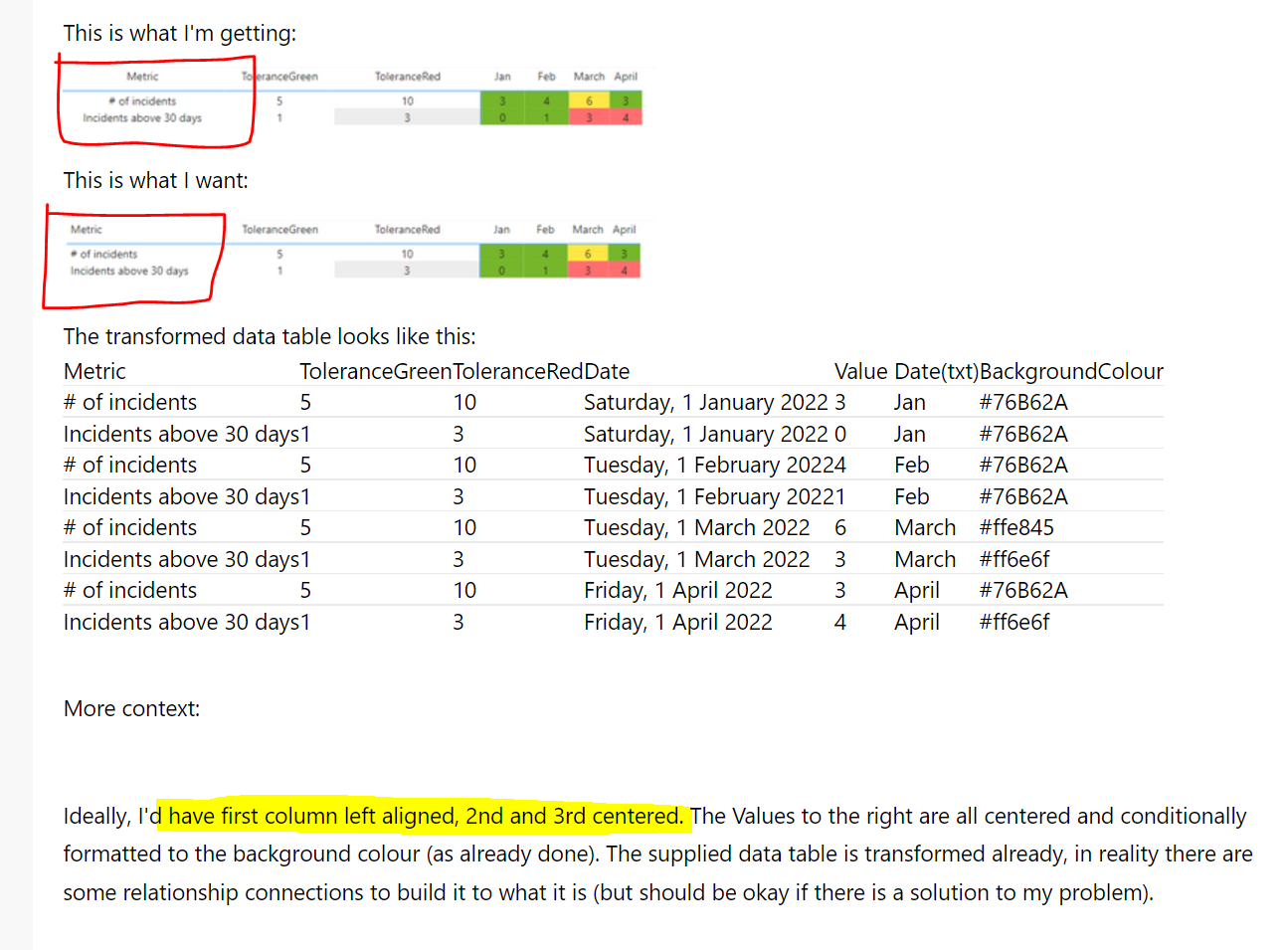Image resolution: width=1288 pixels, height=950 pixels.
Task: Click "Tuesday, 1 March 2022" in the Incidents above 30 days row
Action: pyautogui.click(x=697, y=559)
